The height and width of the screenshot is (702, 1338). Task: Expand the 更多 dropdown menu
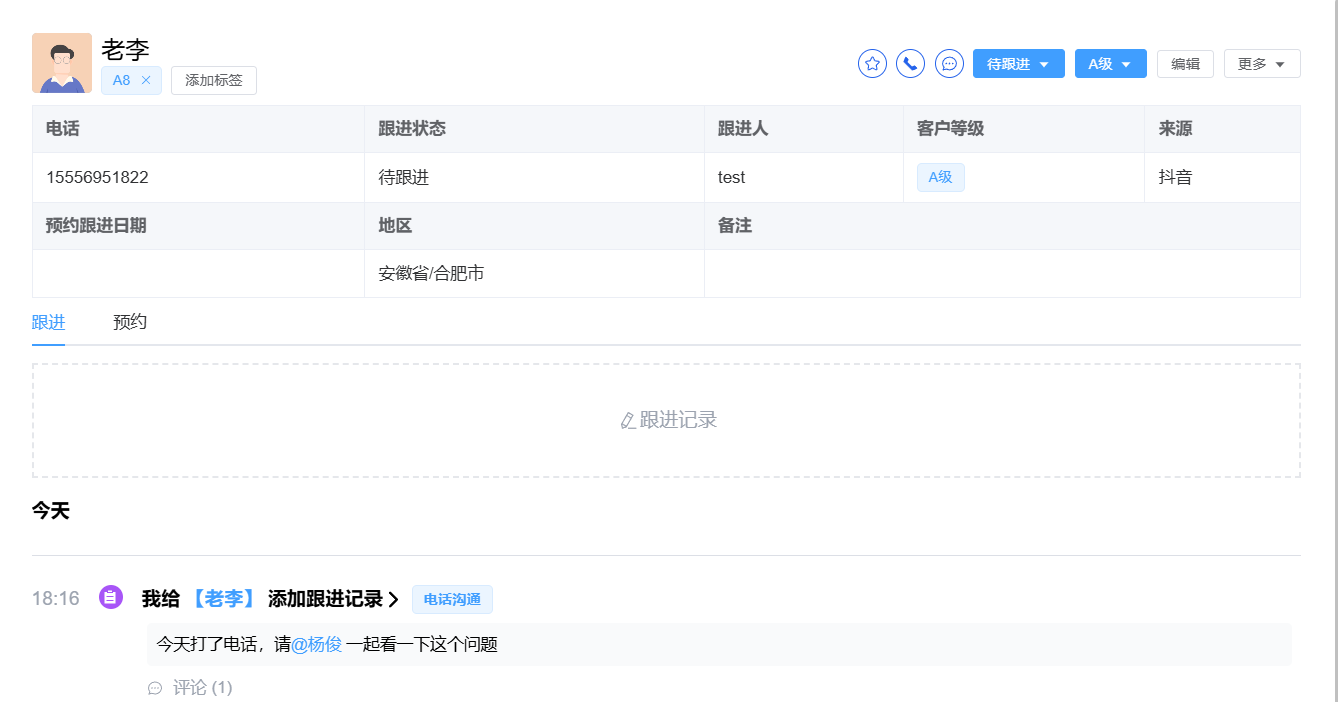pyautogui.click(x=1262, y=63)
